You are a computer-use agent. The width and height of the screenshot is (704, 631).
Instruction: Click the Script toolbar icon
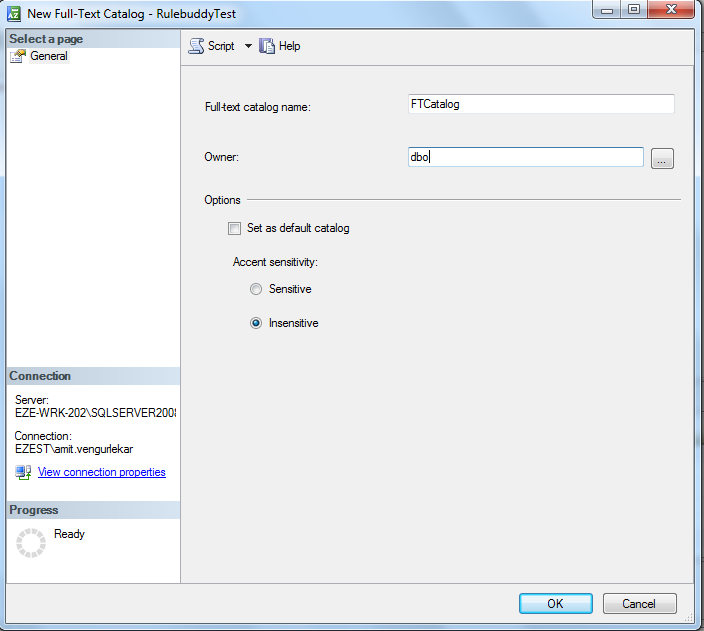click(197, 46)
